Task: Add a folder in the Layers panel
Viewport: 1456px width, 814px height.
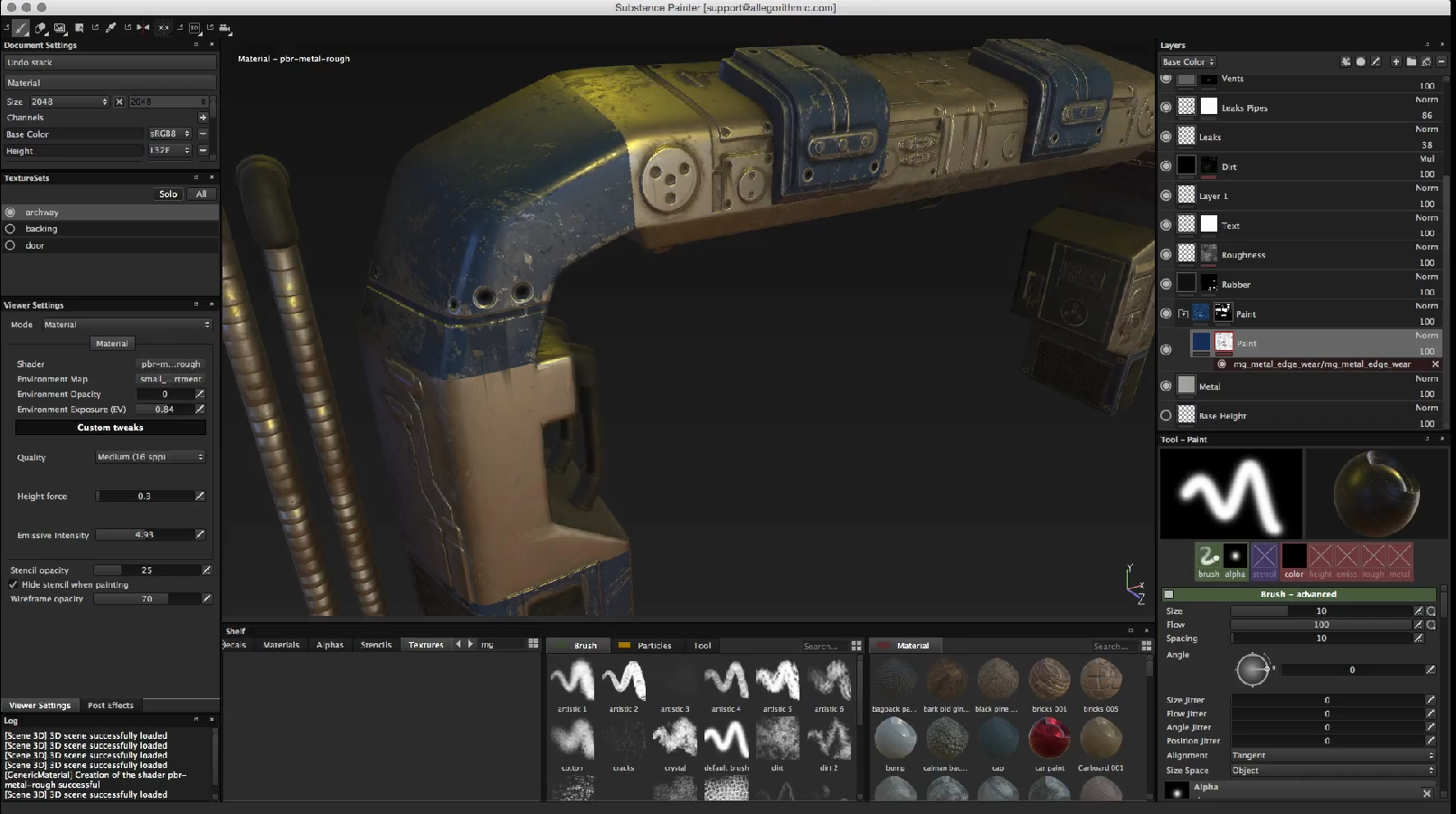Action: pyautogui.click(x=1411, y=62)
